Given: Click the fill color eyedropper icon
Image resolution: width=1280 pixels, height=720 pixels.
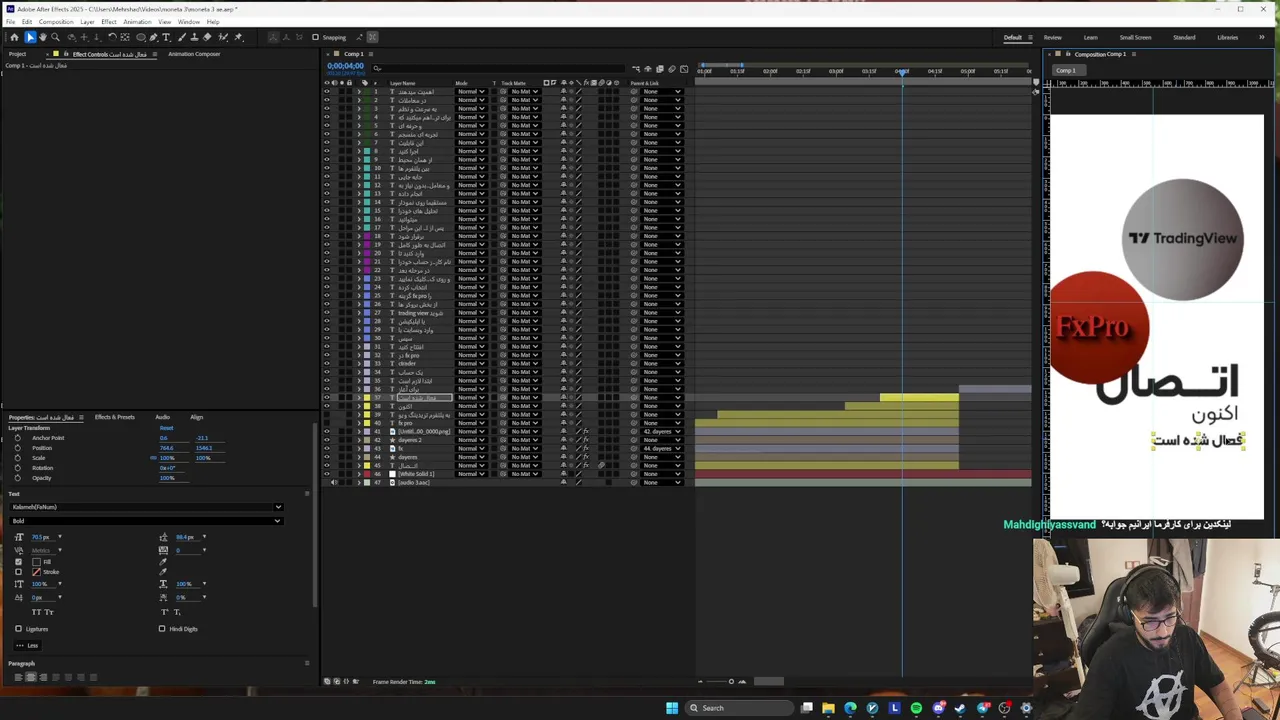Looking at the screenshot, I should pyautogui.click(x=163, y=562).
